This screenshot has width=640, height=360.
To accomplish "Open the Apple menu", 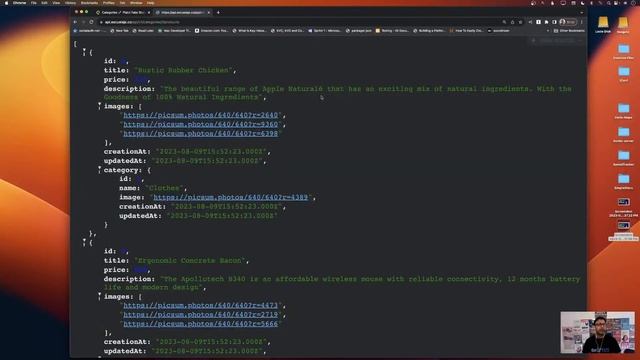I will (6, 3).
